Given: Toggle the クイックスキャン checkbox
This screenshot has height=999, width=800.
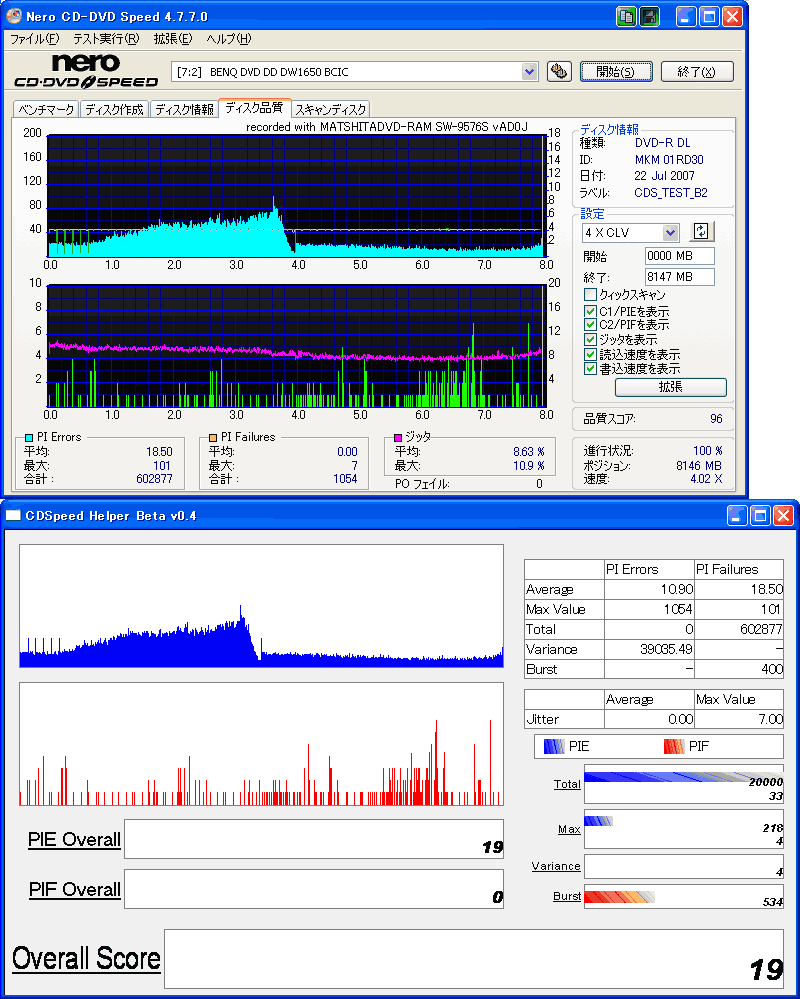Looking at the screenshot, I should (590, 295).
